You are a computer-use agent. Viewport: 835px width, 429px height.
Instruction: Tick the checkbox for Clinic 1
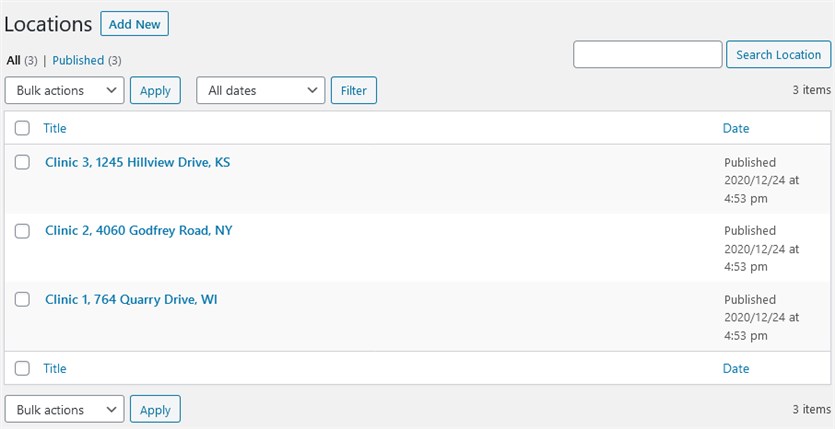point(22,300)
